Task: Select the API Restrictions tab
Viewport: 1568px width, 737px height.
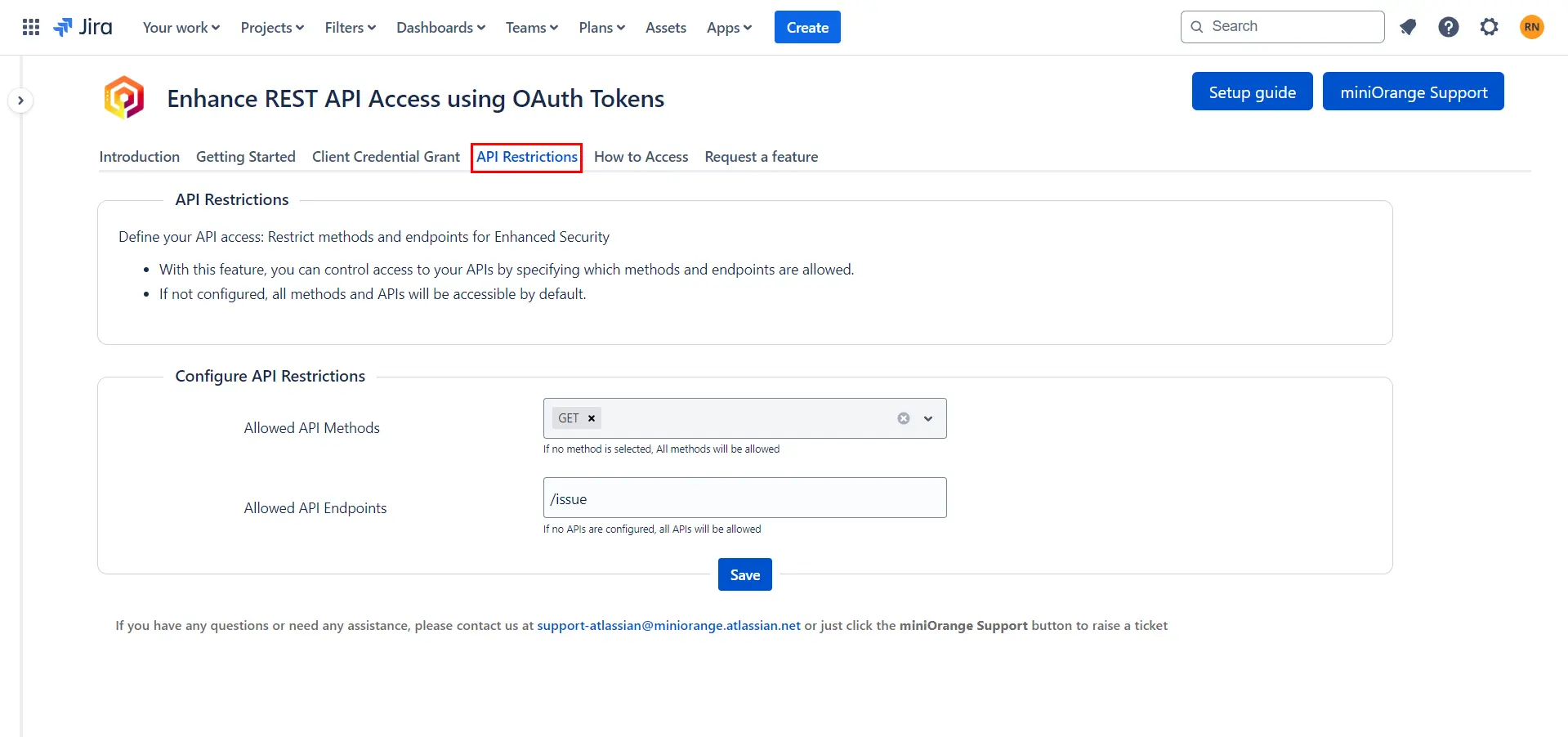Action: [527, 157]
